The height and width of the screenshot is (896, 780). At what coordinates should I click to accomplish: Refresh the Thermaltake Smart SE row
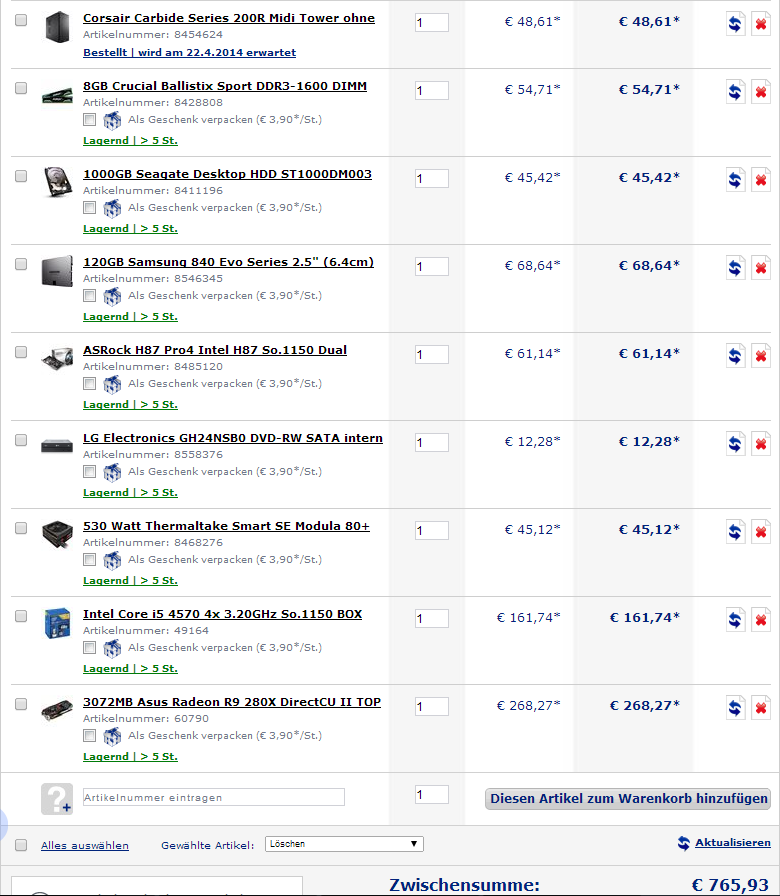(x=735, y=532)
